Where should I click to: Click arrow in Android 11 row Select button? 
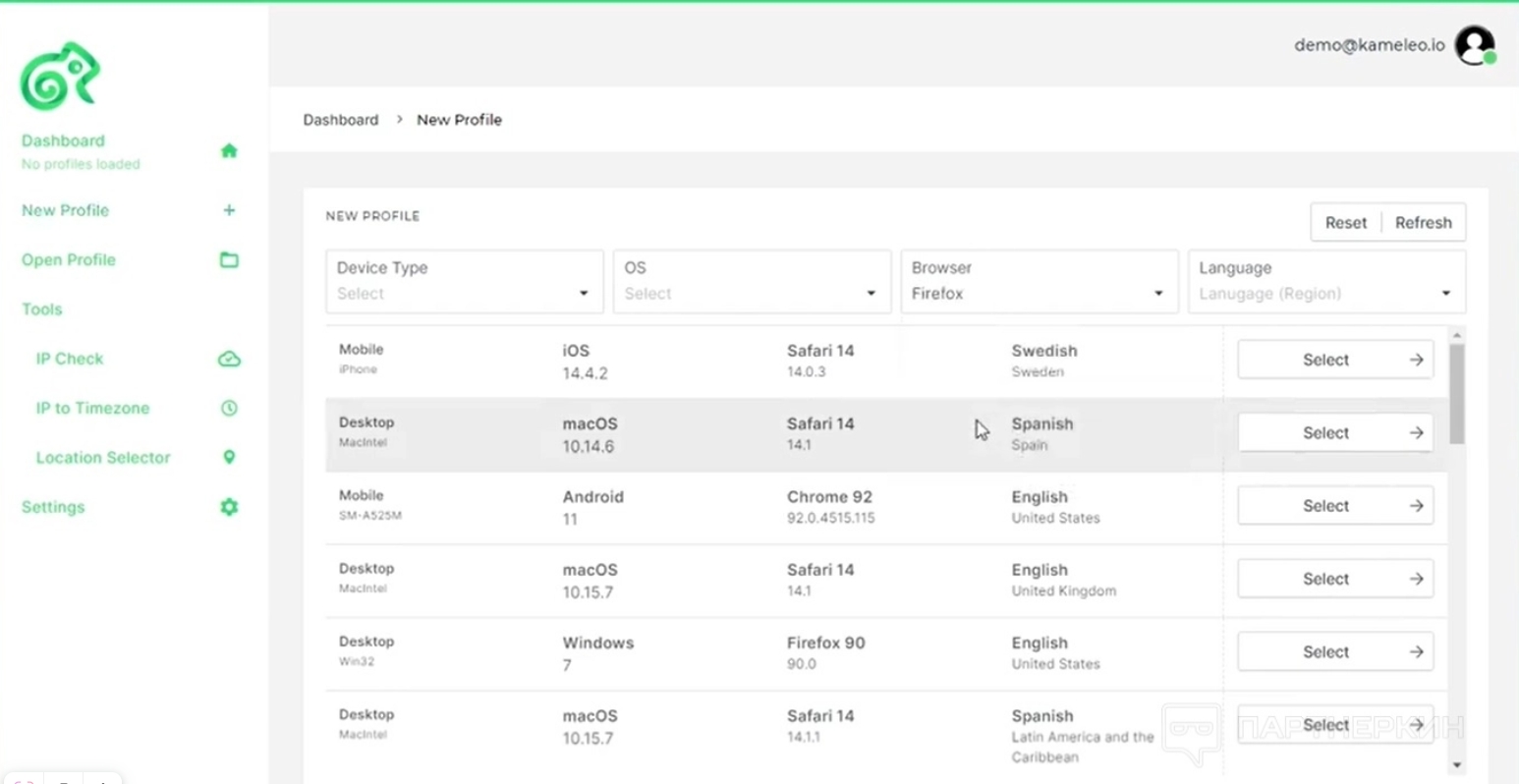pyautogui.click(x=1416, y=506)
